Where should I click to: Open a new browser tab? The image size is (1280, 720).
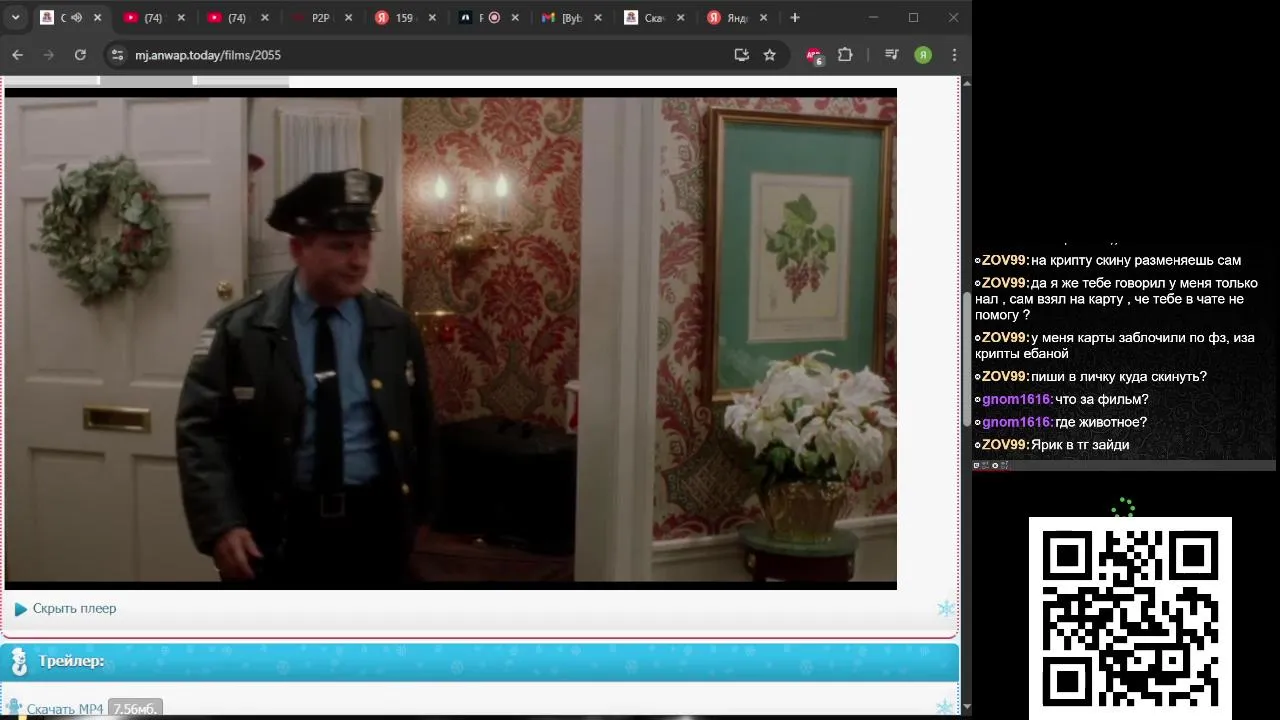click(795, 18)
